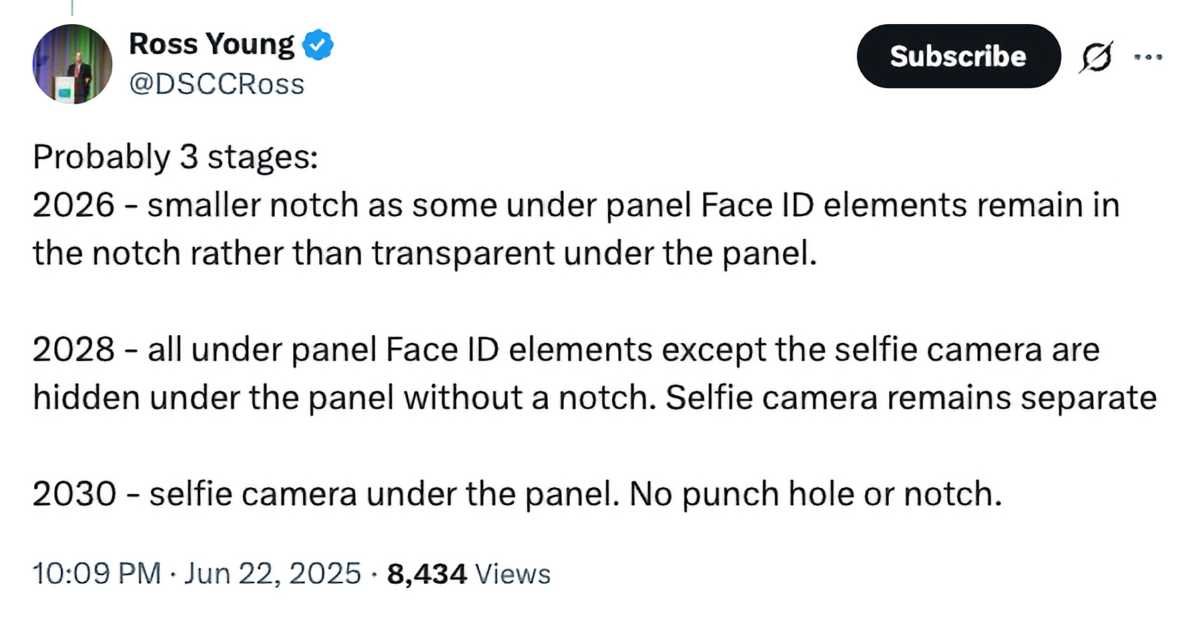Click the line 'the notch rather than transparent'

[425, 253]
